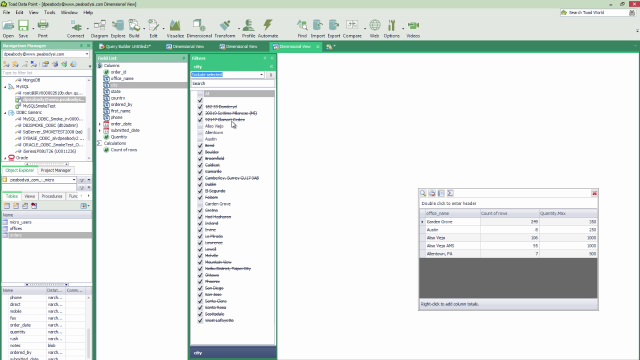Open the Tools menu
This screenshot has height=360, width=640.
[49, 13]
